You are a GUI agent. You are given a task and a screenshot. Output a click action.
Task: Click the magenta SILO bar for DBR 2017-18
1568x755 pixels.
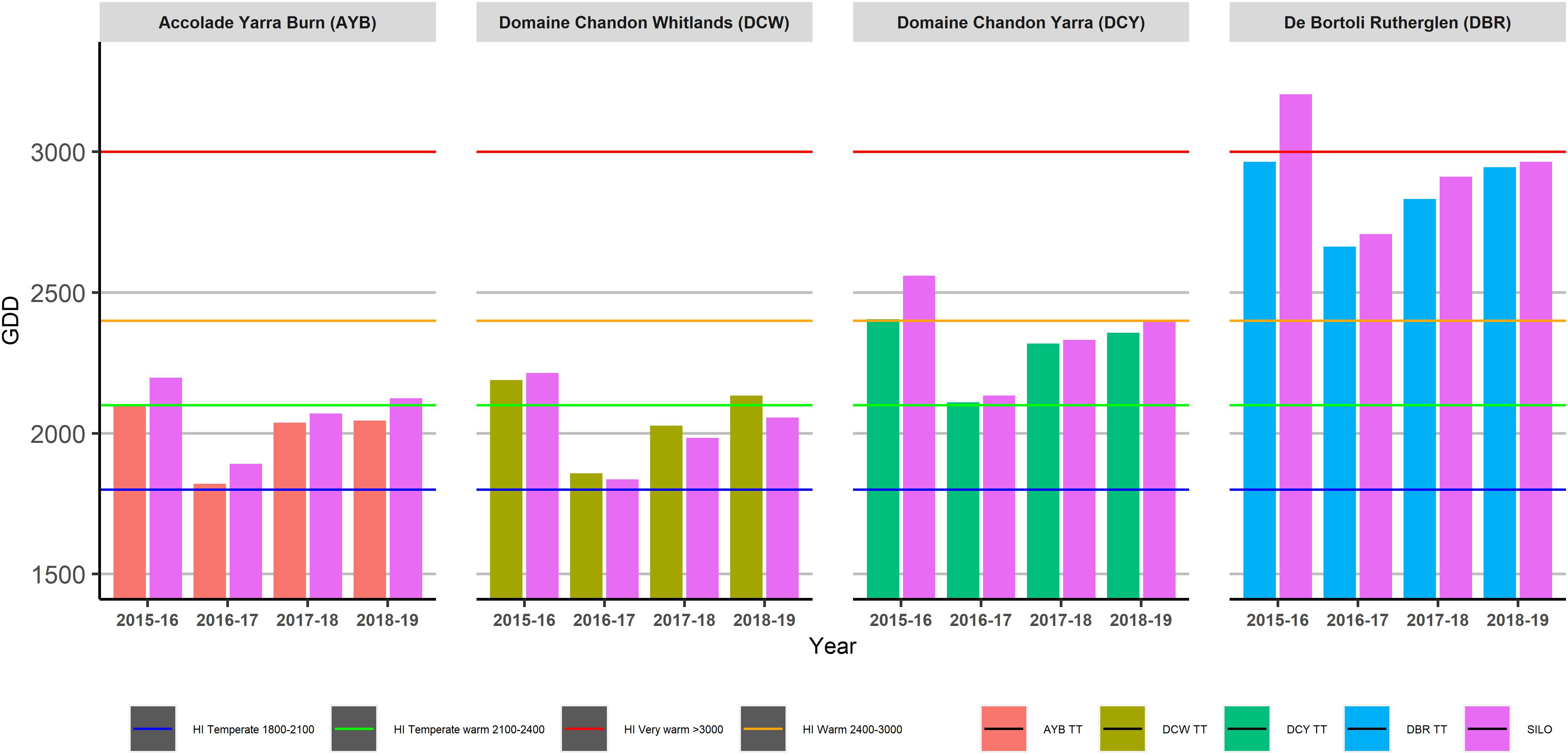(x=1456, y=388)
